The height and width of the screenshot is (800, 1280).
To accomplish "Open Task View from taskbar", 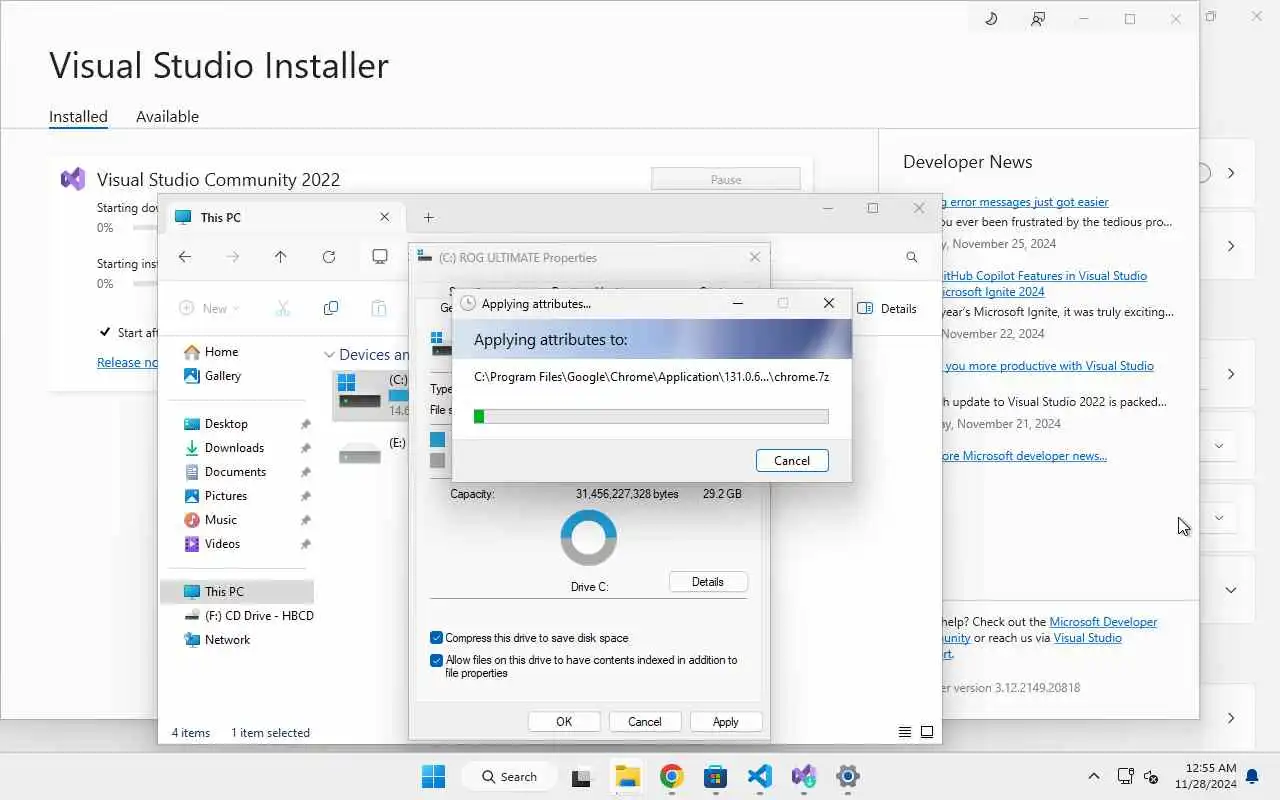I will 582,776.
